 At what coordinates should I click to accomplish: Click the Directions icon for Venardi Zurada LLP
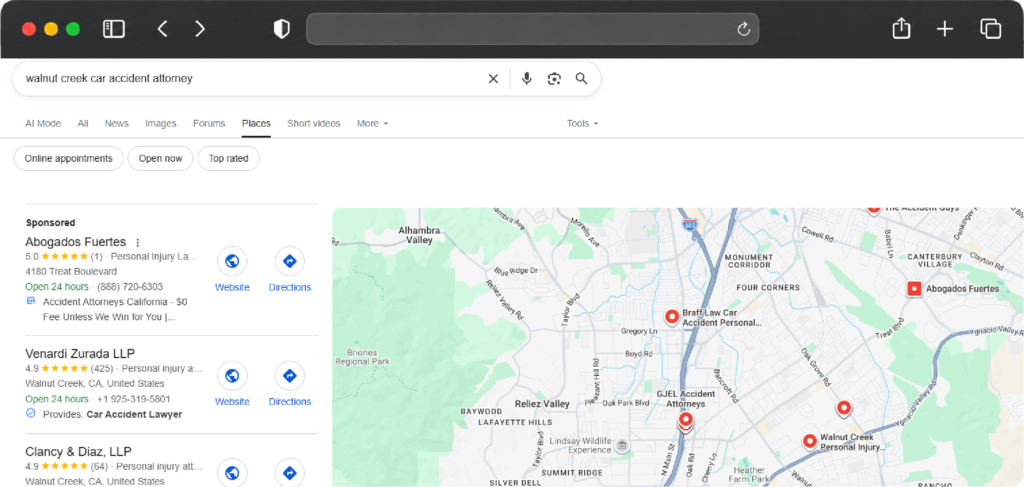(289, 376)
